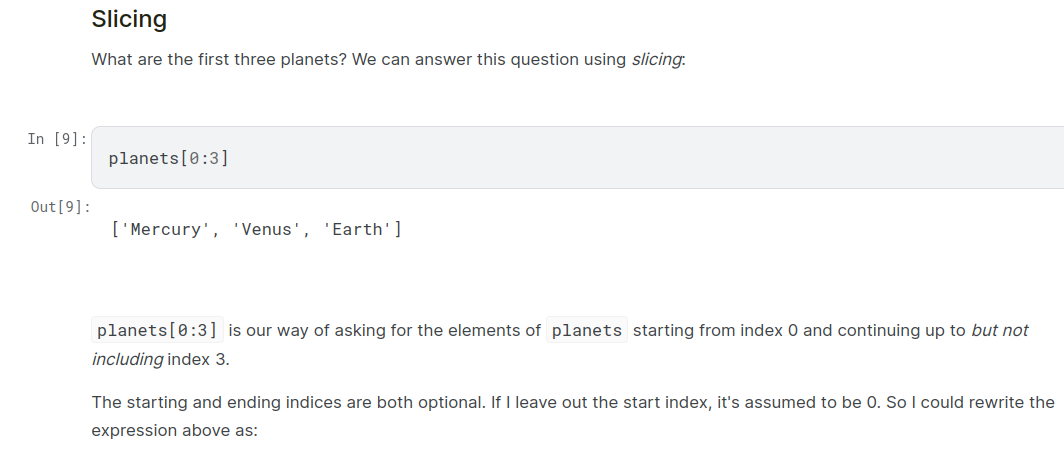1064x462 pixels.
Task: Click the text "expression above as:"
Action: pos(174,431)
